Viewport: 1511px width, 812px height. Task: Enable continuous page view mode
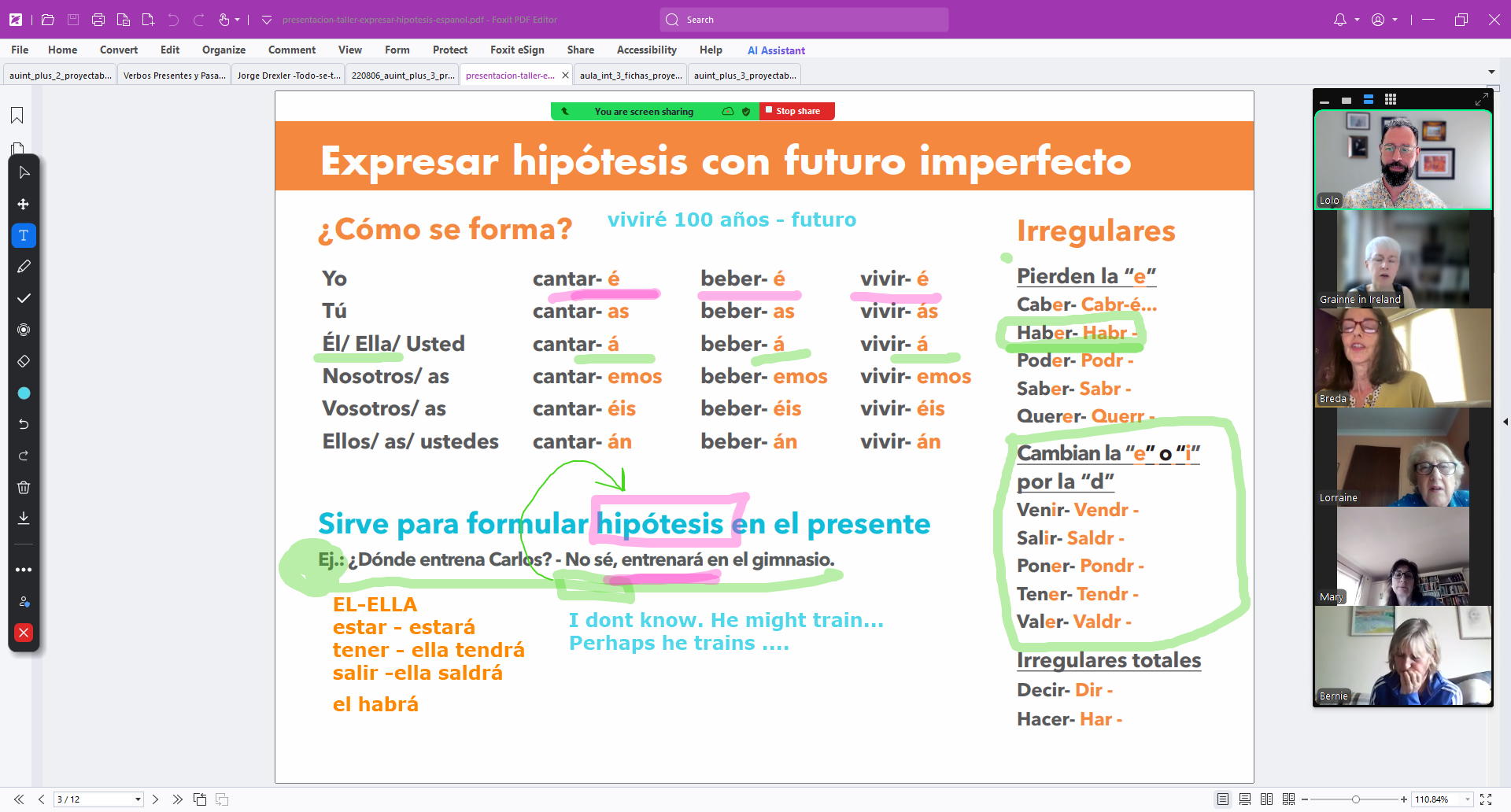pos(1245,799)
